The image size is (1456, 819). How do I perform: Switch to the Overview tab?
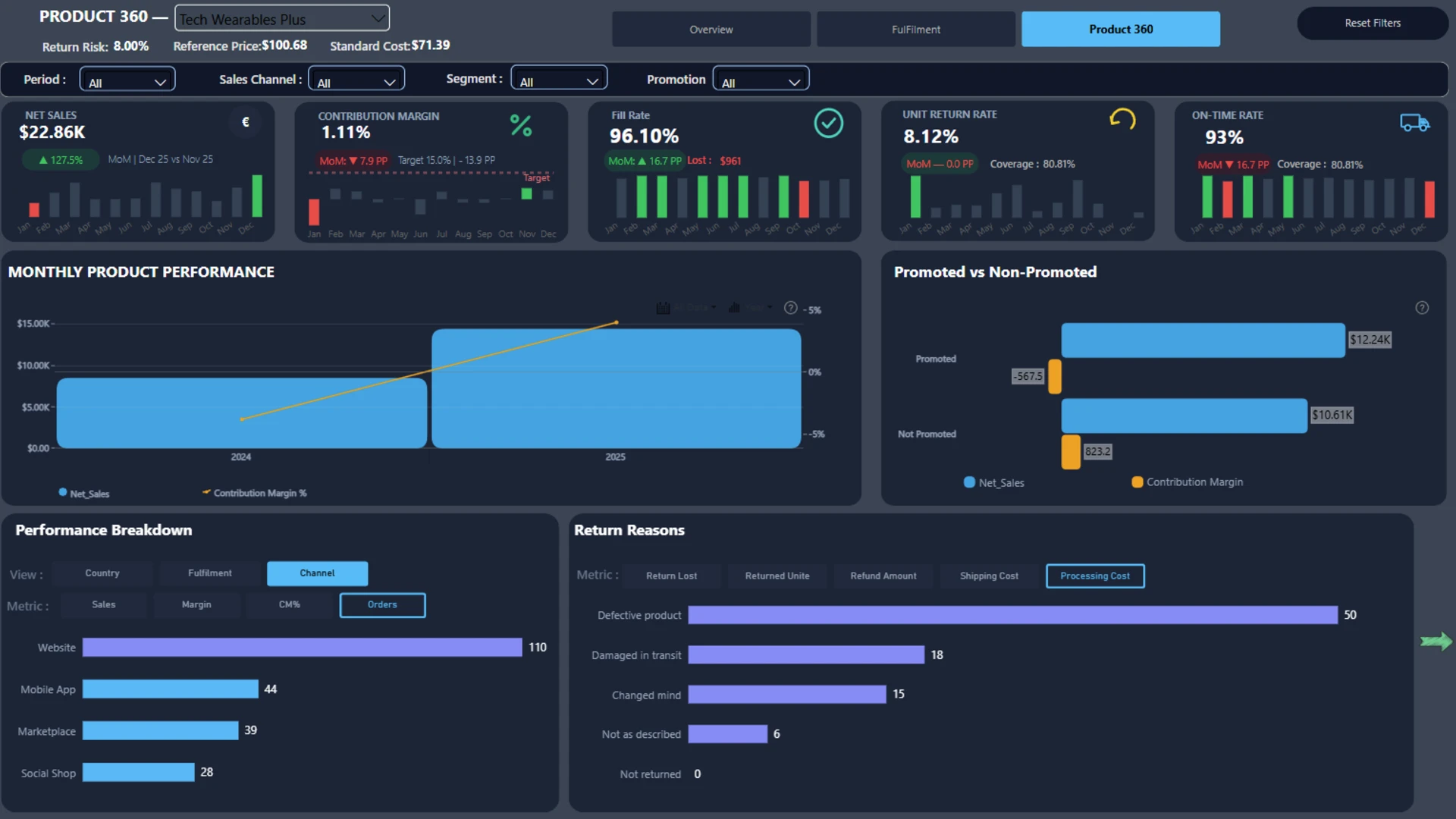pyautogui.click(x=711, y=30)
